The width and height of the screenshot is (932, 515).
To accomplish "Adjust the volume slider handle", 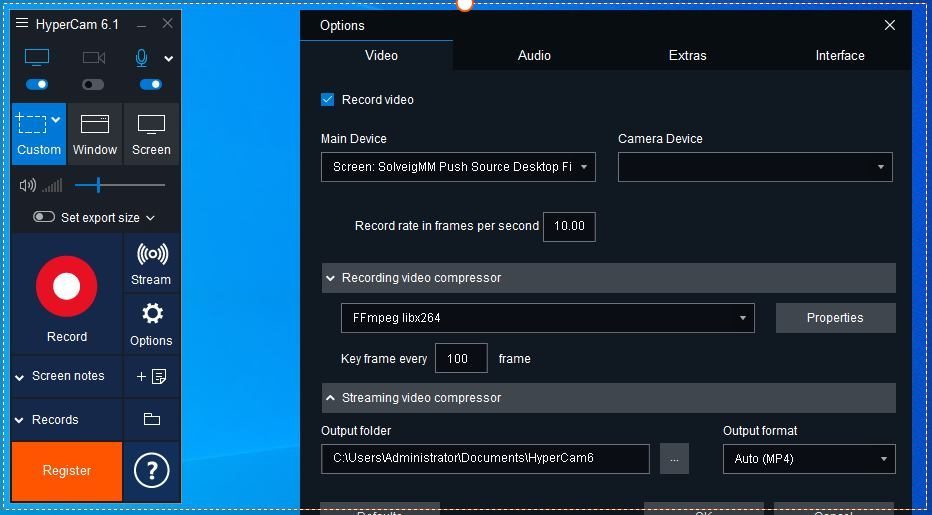I will click(98, 185).
